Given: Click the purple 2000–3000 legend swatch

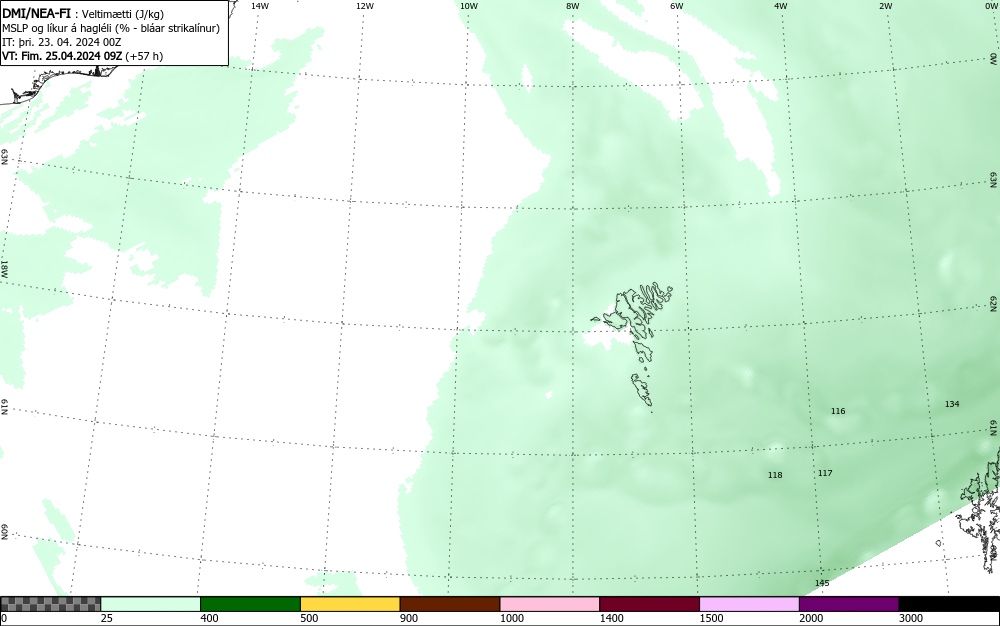Looking at the screenshot, I should tap(849, 604).
